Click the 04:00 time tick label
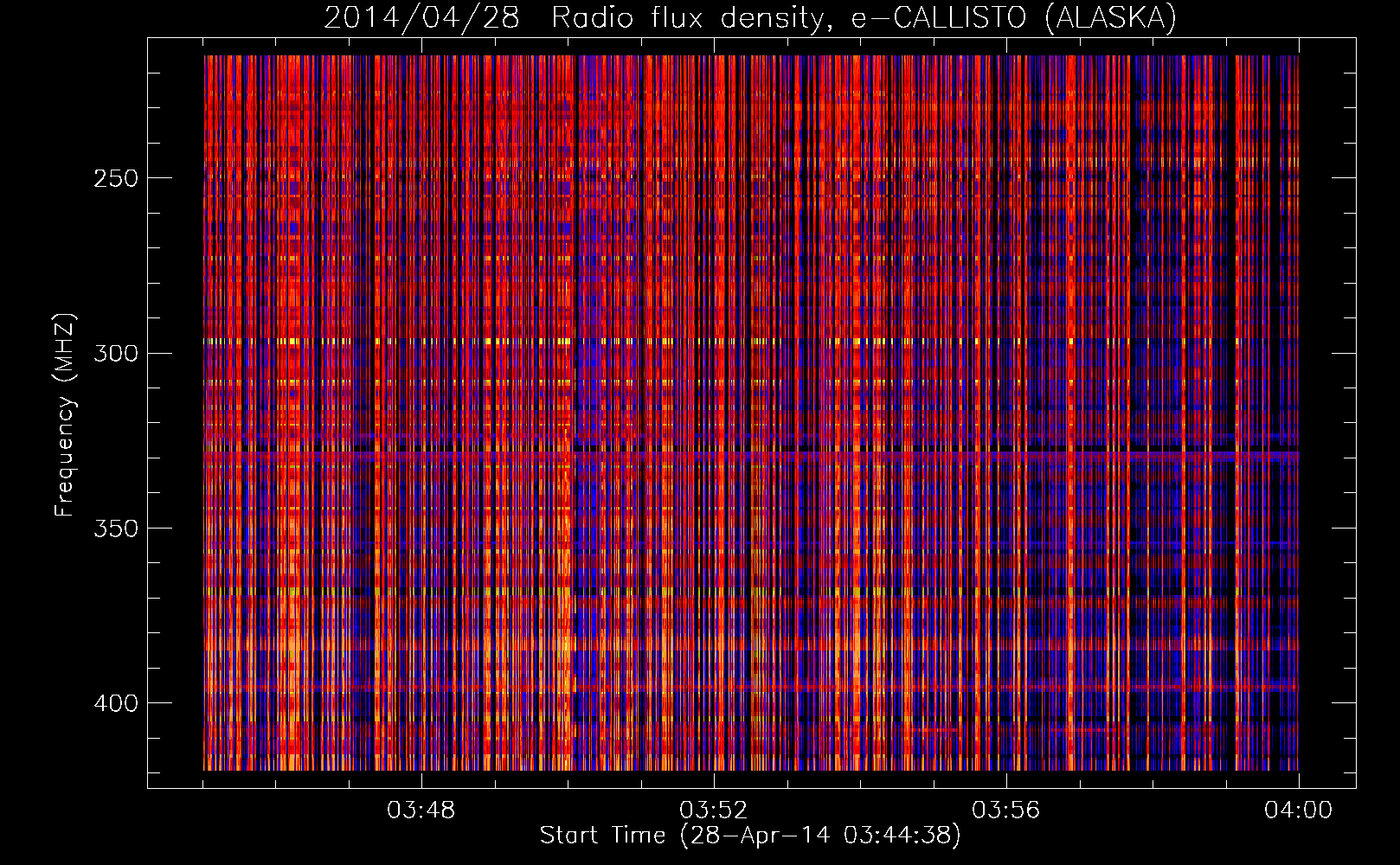1400x865 pixels. [1299, 811]
